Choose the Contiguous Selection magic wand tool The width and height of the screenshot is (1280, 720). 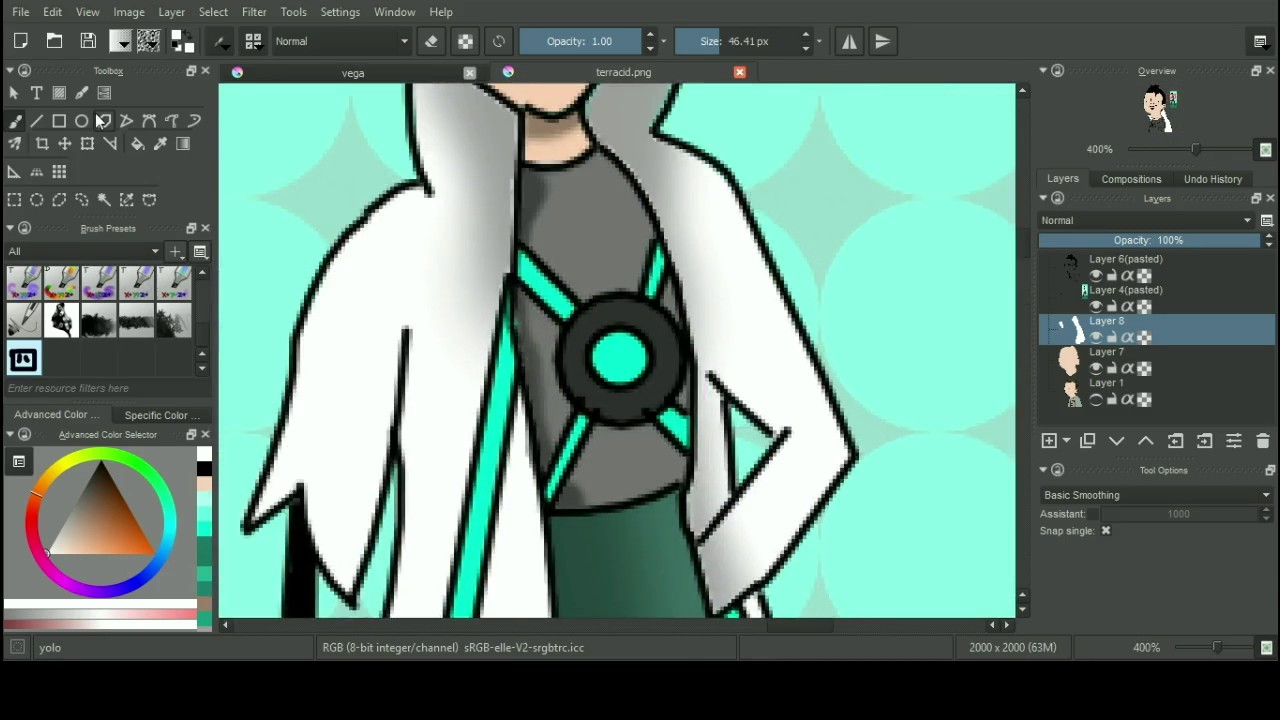pos(104,200)
